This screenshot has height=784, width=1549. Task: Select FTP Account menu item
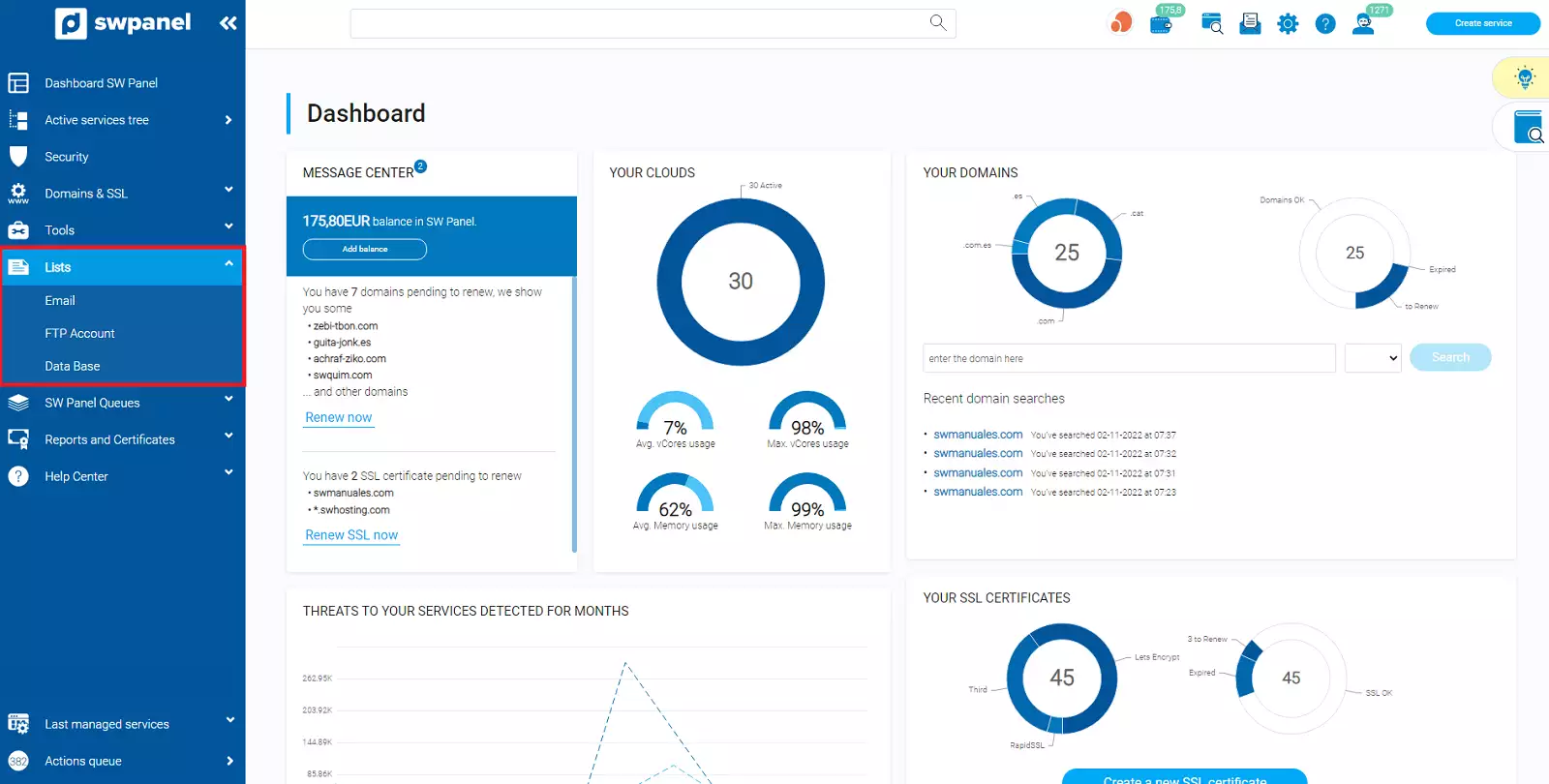tap(79, 334)
